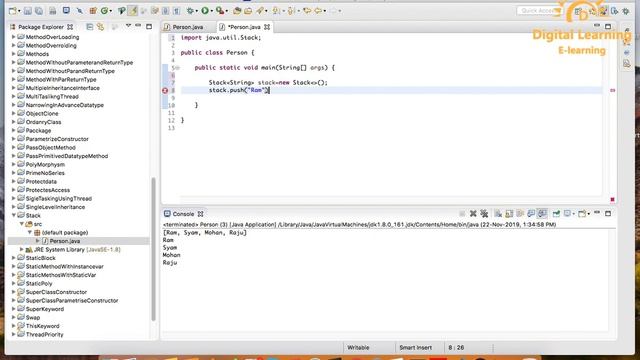640x360 pixels.
Task: Click the New Java Package icon
Action: click(x=93, y=11)
